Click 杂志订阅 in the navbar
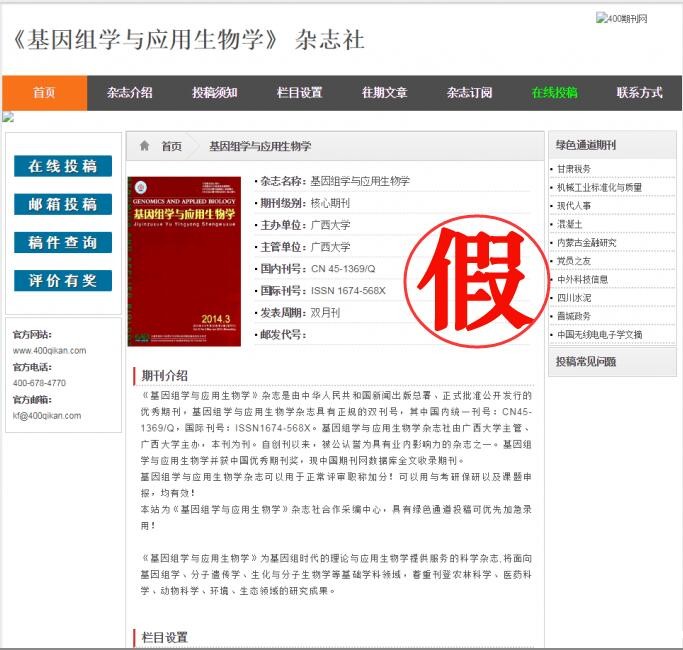Viewport: 683px width, 650px height. coord(470,93)
